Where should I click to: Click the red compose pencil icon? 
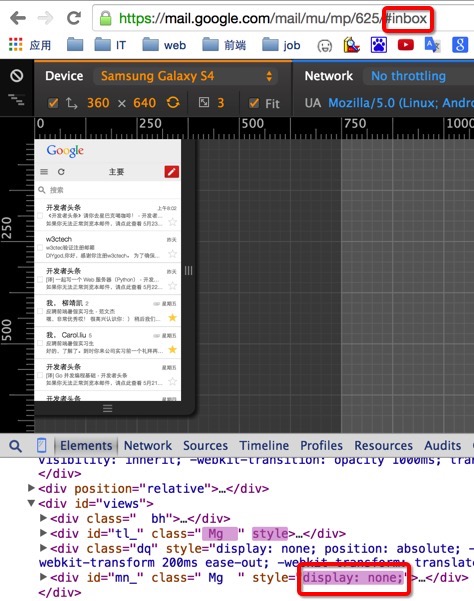172,172
